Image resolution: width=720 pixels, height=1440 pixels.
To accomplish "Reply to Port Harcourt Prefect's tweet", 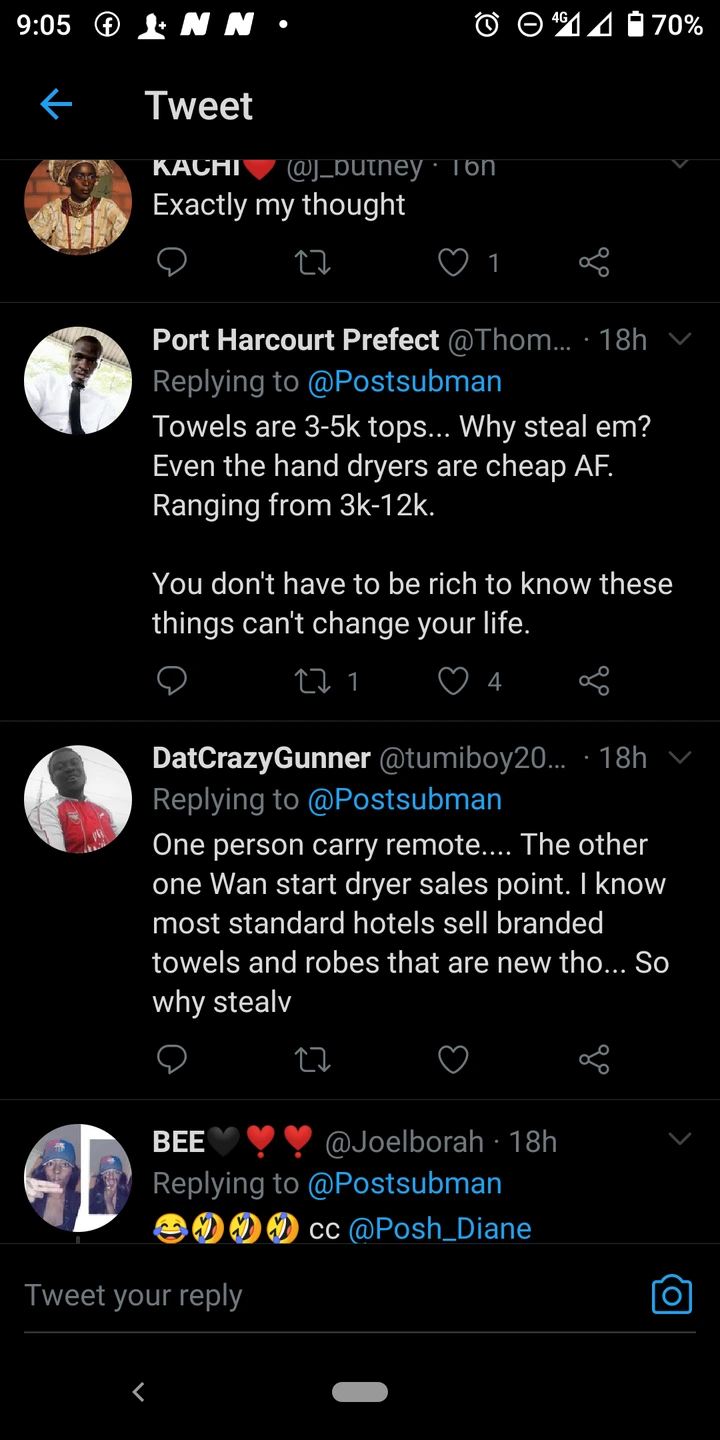I will click(x=172, y=681).
